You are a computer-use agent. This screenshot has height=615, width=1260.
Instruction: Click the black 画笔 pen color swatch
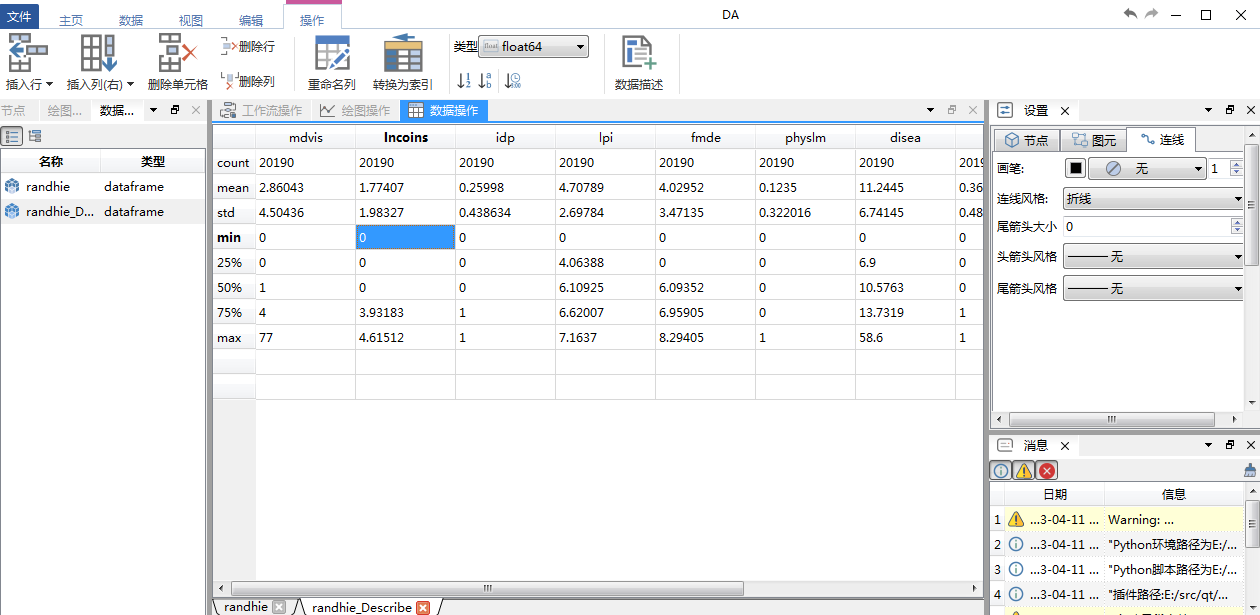[1075, 169]
